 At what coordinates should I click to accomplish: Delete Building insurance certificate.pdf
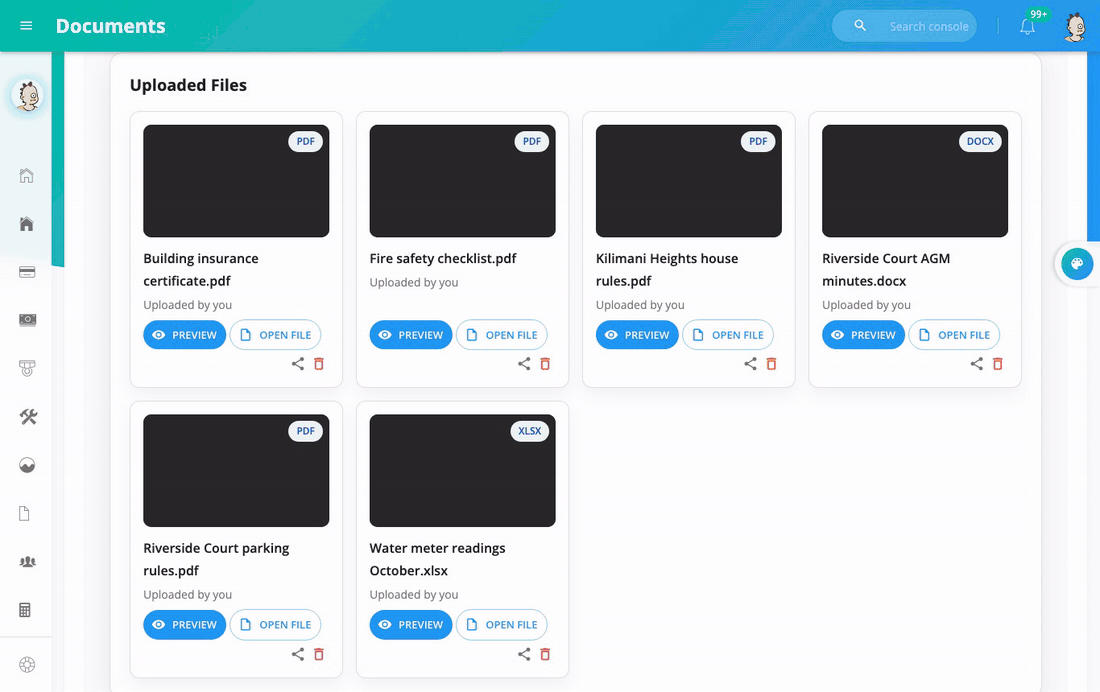pyautogui.click(x=319, y=364)
